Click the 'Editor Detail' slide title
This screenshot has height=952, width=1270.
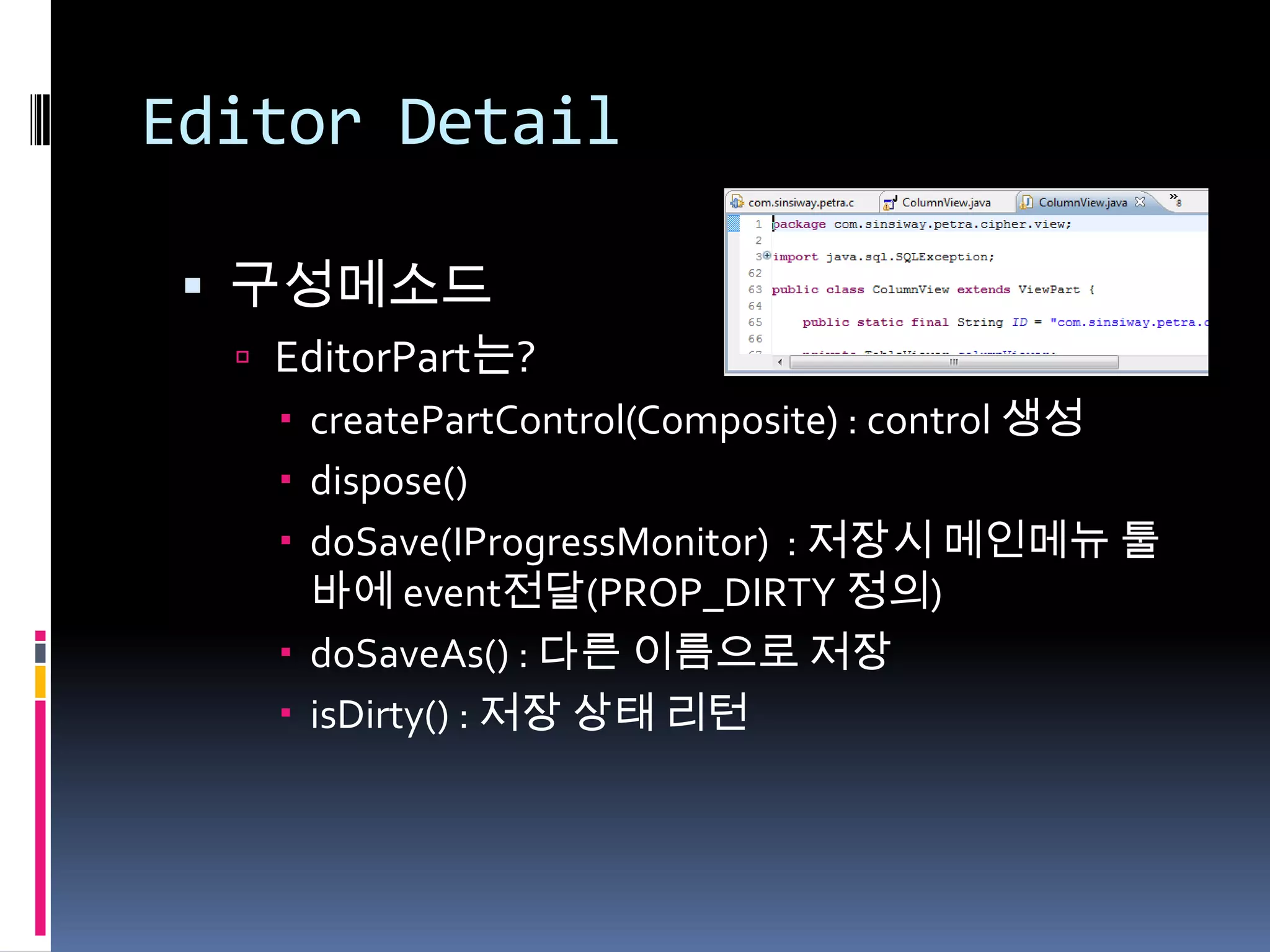pos(381,121)
